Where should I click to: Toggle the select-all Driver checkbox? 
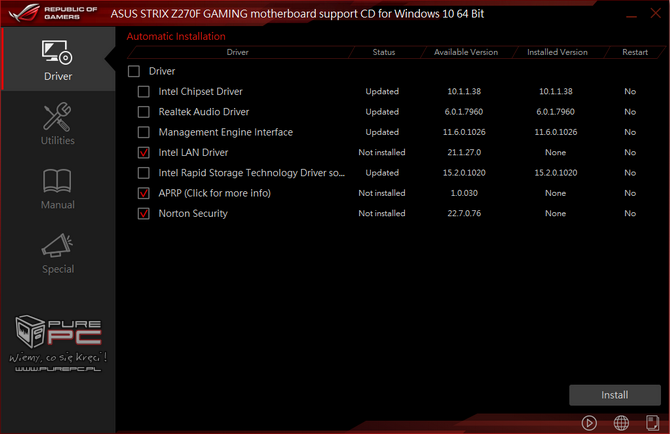pos(134,72)
